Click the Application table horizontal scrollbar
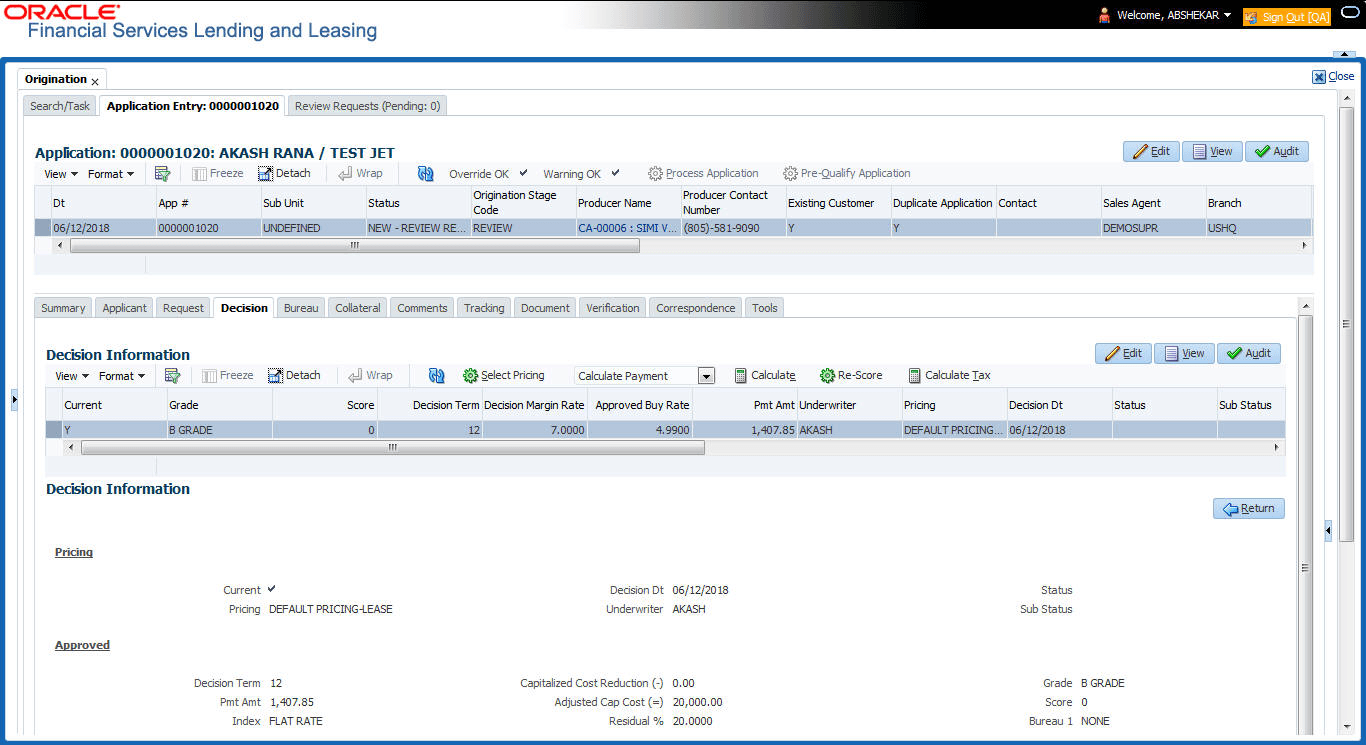This screenshot has width=1366, height=745. pyautogui.click(x=354, y=245)
